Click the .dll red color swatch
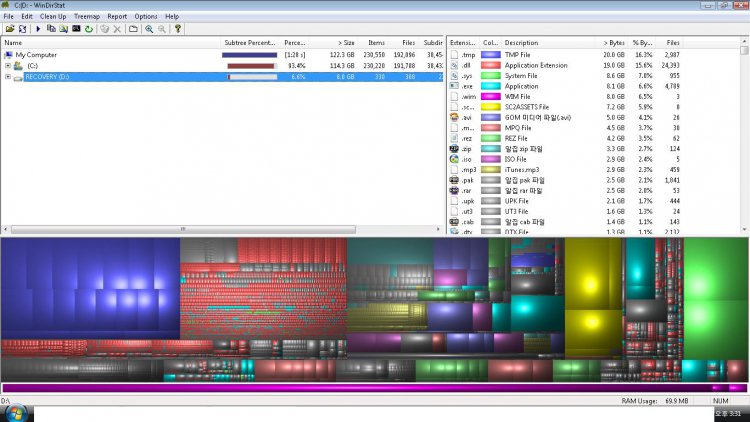 [x=491, y=65]
